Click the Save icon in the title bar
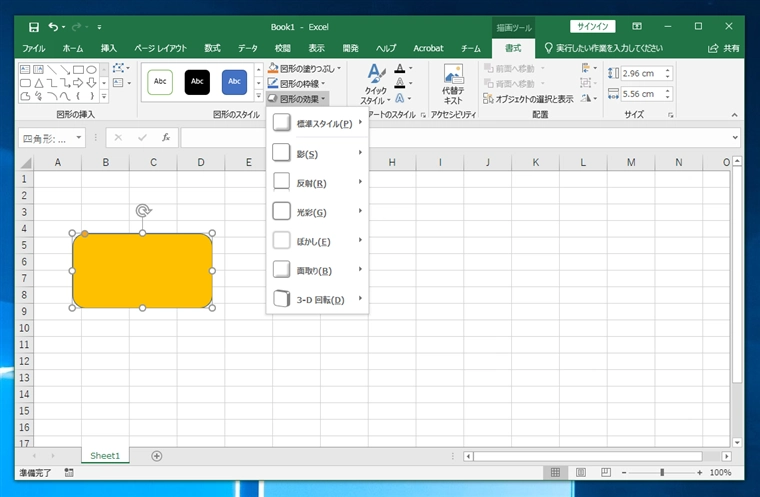760x497 pixels. coord(34,27)
